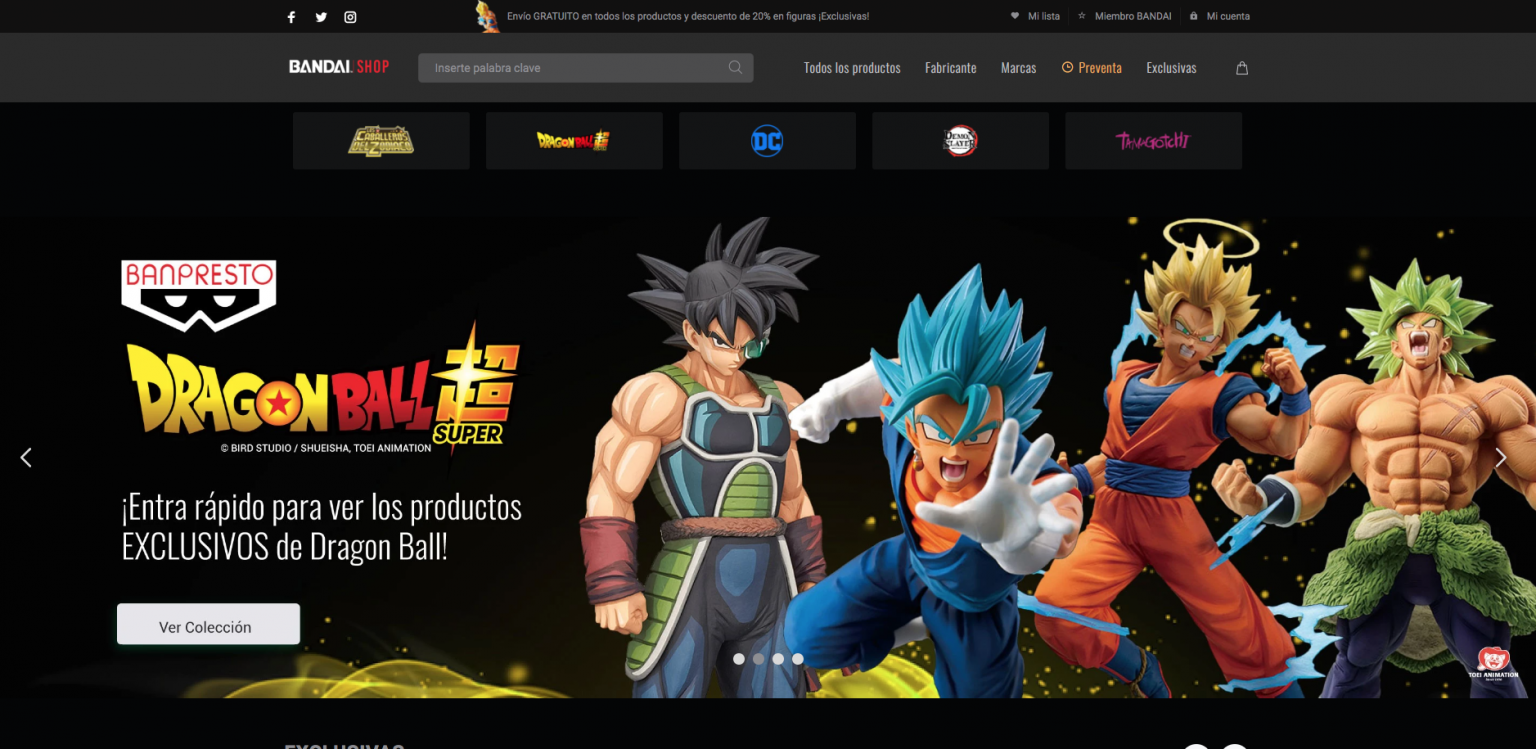This screenshot has width=1536, height=749.
Task: Open the Facebook social icon
Action: [292, 17]
